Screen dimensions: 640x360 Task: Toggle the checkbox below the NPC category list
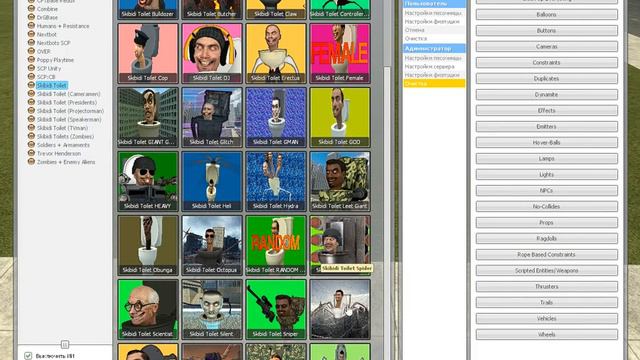click(28, 356)
